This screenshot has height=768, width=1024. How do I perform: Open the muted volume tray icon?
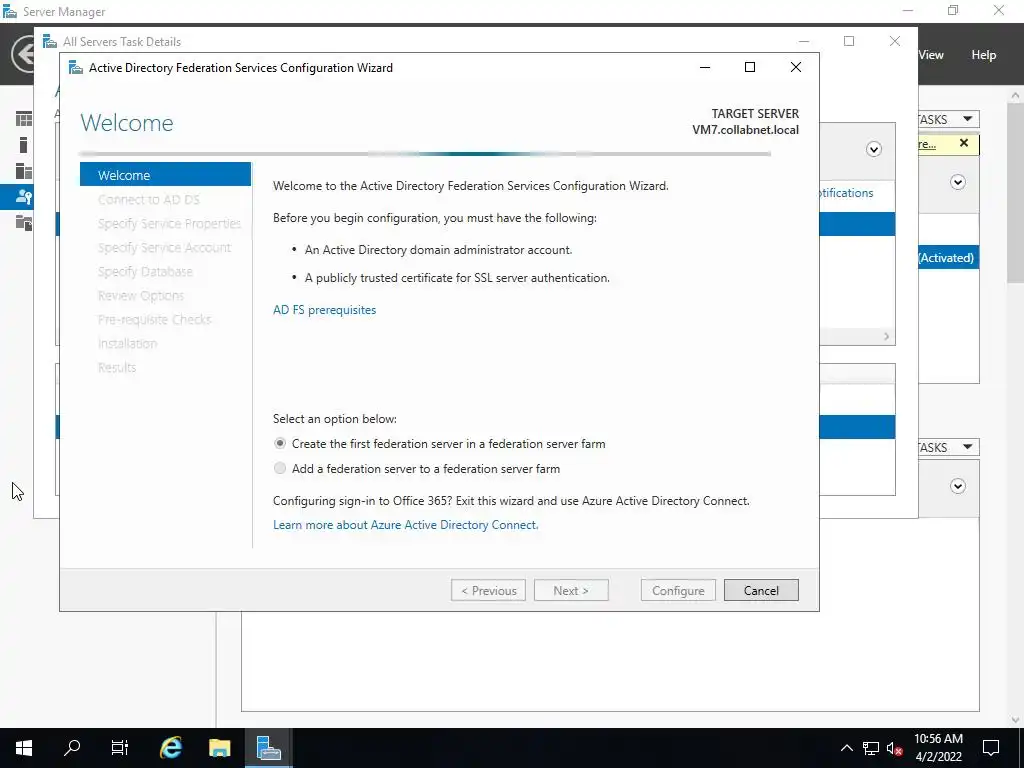895,748
